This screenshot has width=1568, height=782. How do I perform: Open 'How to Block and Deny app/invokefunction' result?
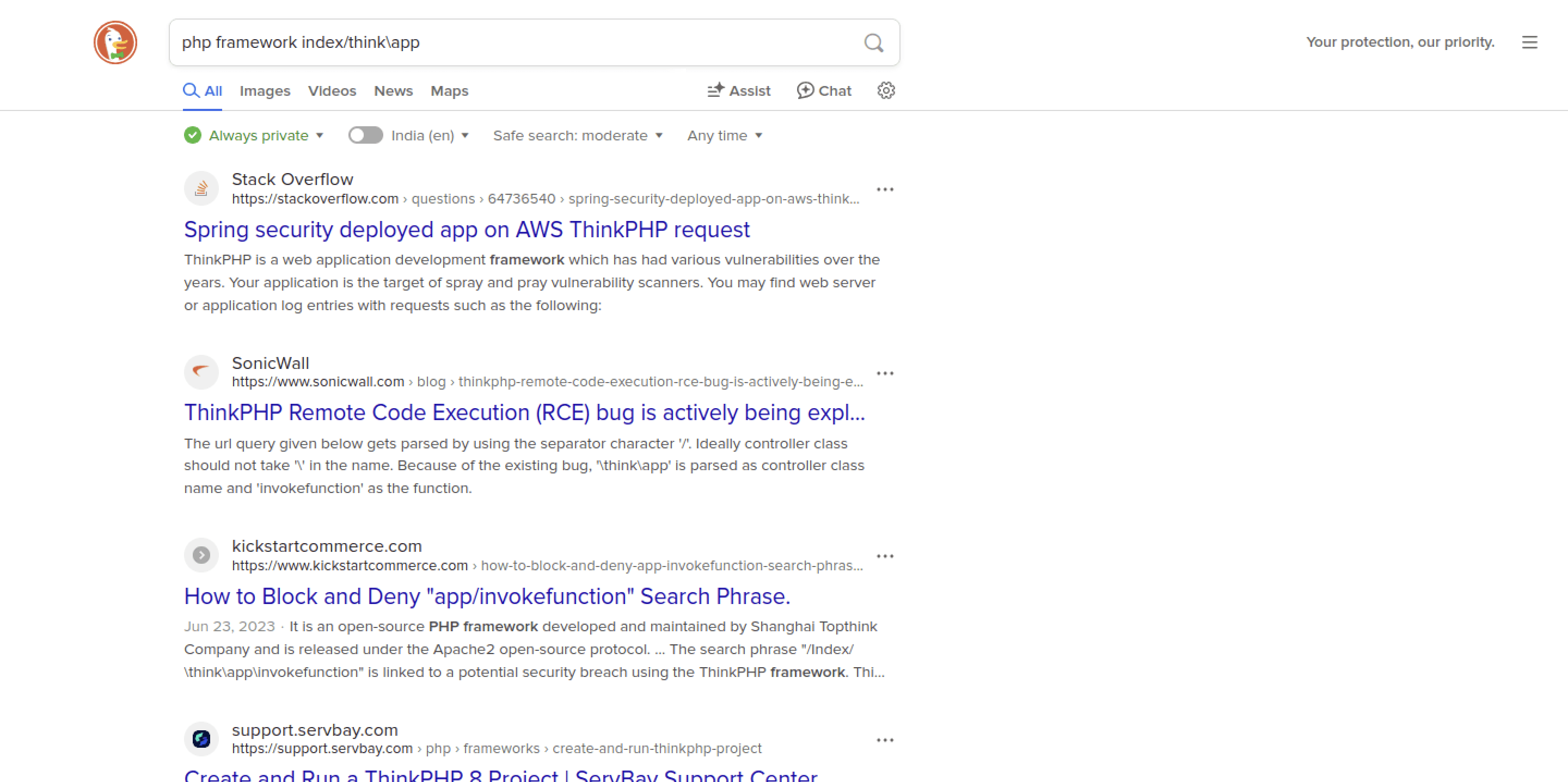click(x=487, y=596)
